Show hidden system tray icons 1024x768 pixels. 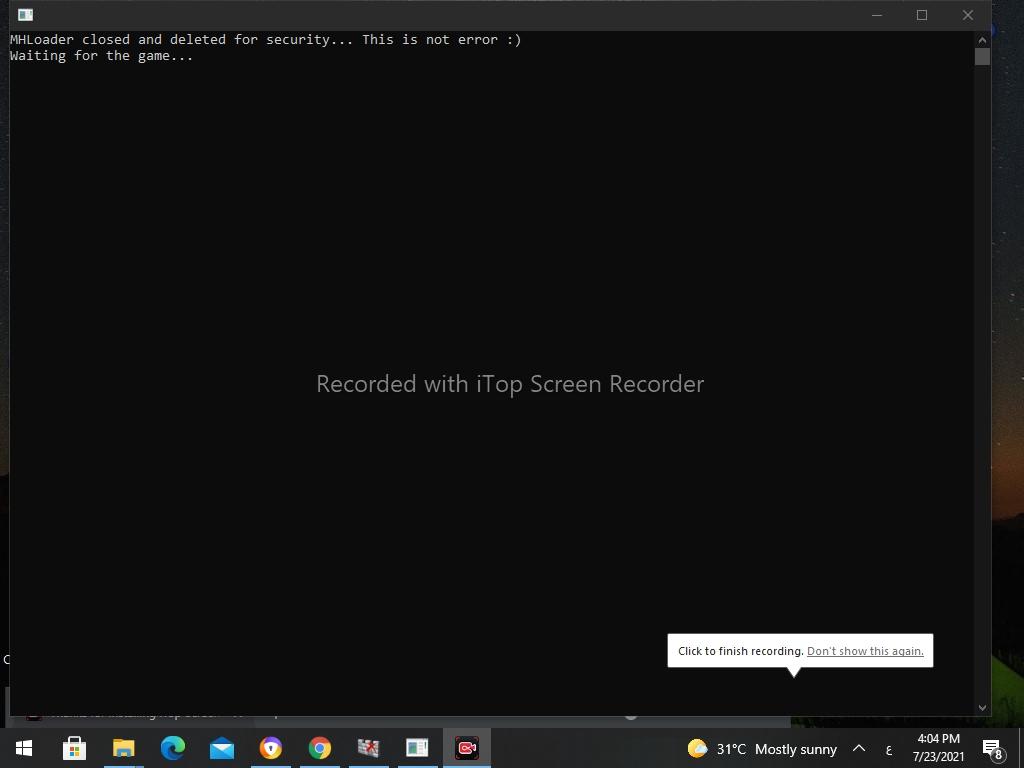(859, 748)
